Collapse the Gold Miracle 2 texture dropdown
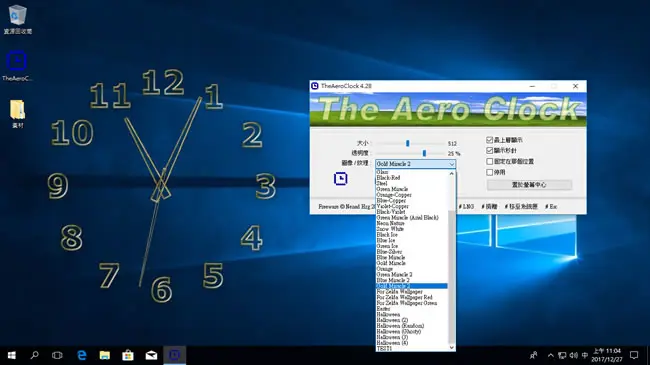Screen dimensions: 650x365 click(415, 164)
